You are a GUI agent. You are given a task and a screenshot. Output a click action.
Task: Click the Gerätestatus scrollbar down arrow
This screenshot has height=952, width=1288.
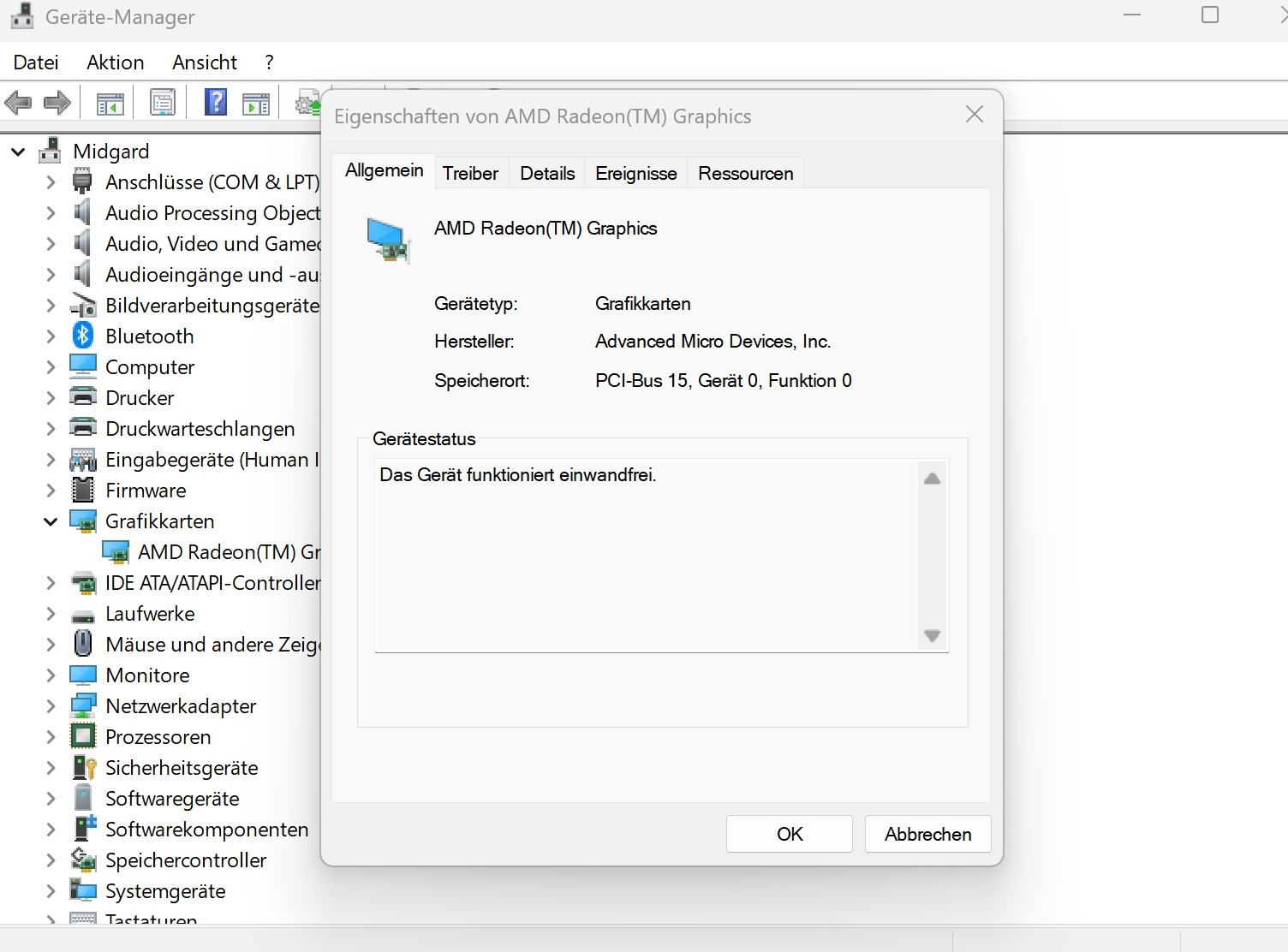933,636
